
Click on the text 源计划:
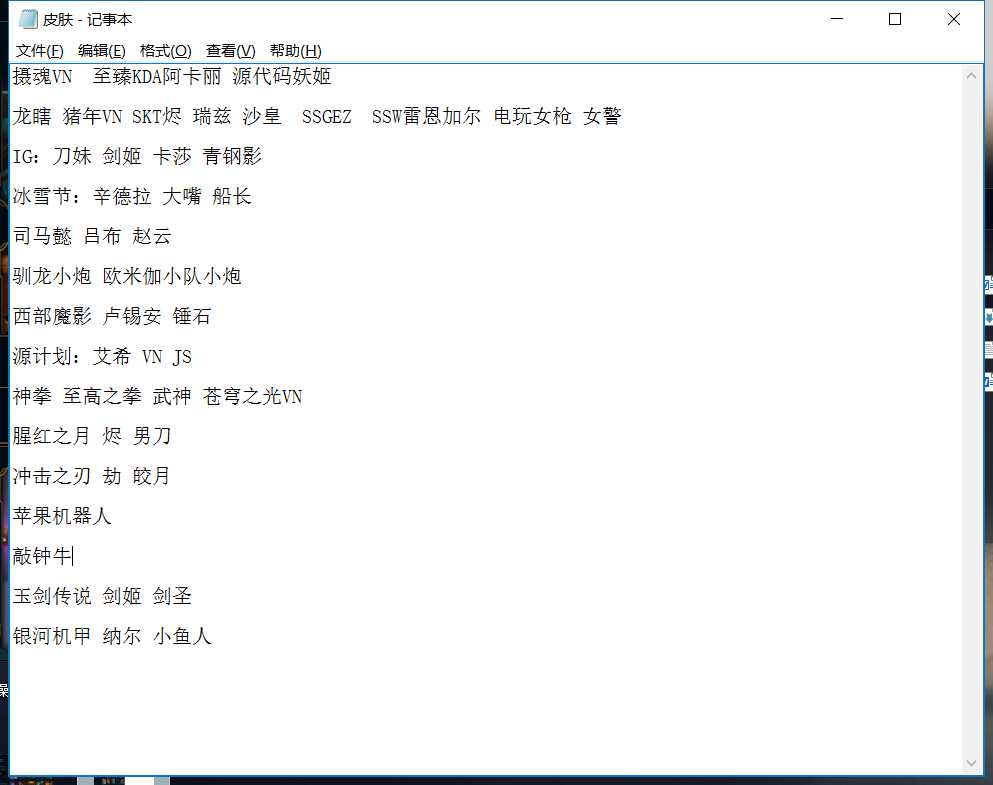tap(47, 356)
